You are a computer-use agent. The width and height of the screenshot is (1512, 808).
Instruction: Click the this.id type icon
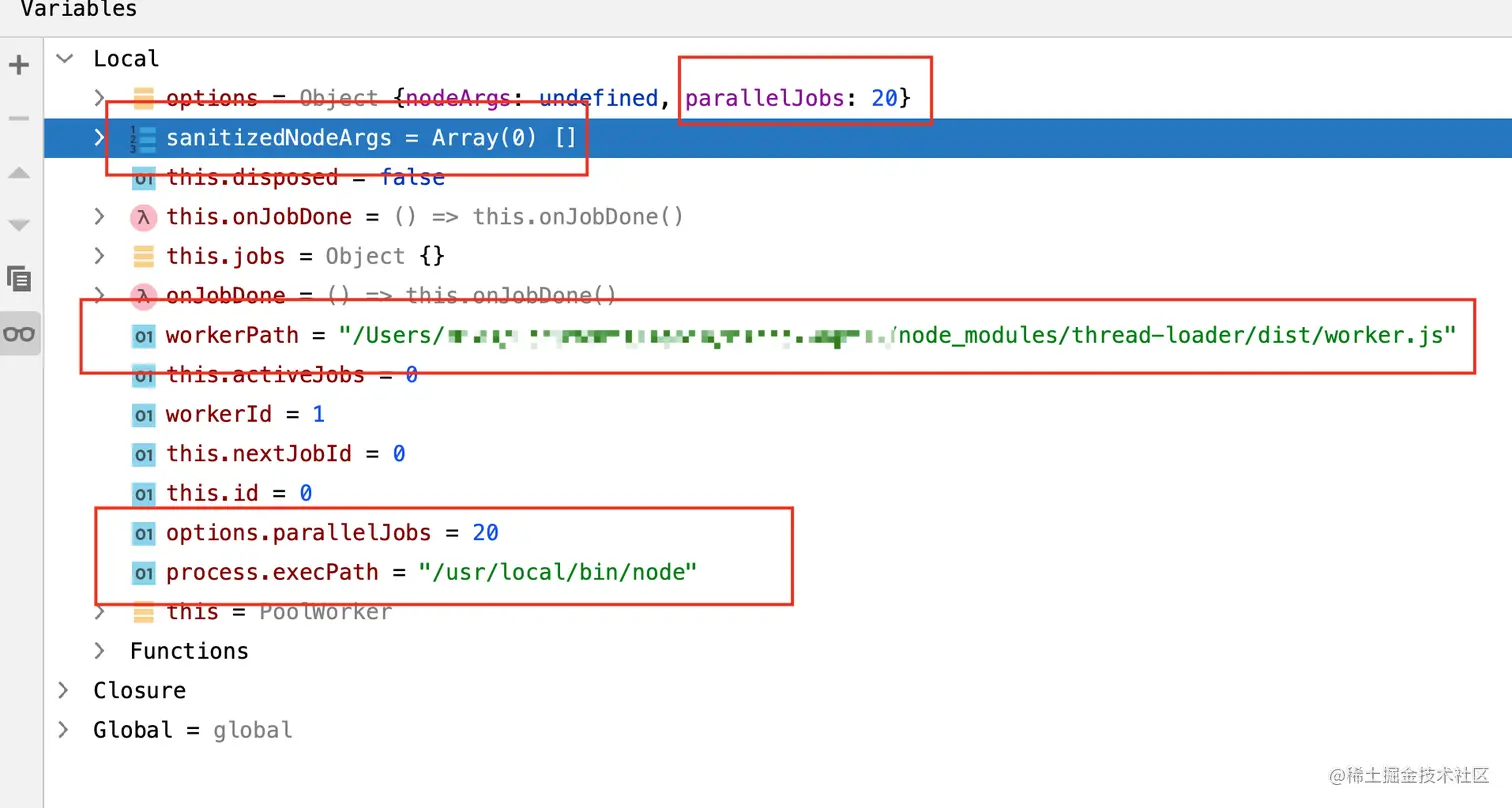[144, 493]
